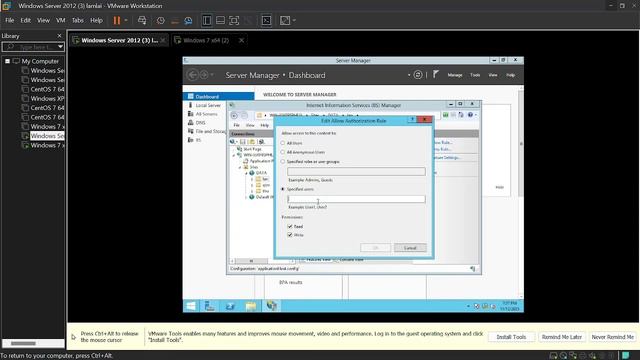Viewport: 640px width, 360px height.
Task: Open the dropdown arrow beside the pause button
Action: [x=126, y=20]
